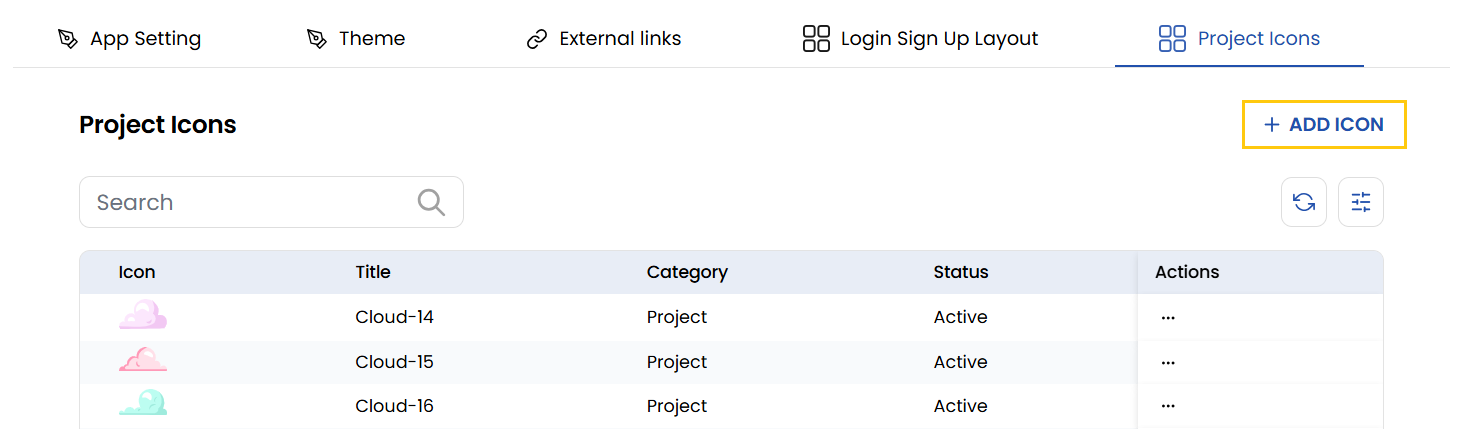The image size is (1461, 429).
Task: Open actions menu for Cloud-16 row
Action: pyautogui.click(x=1167, y=406)
